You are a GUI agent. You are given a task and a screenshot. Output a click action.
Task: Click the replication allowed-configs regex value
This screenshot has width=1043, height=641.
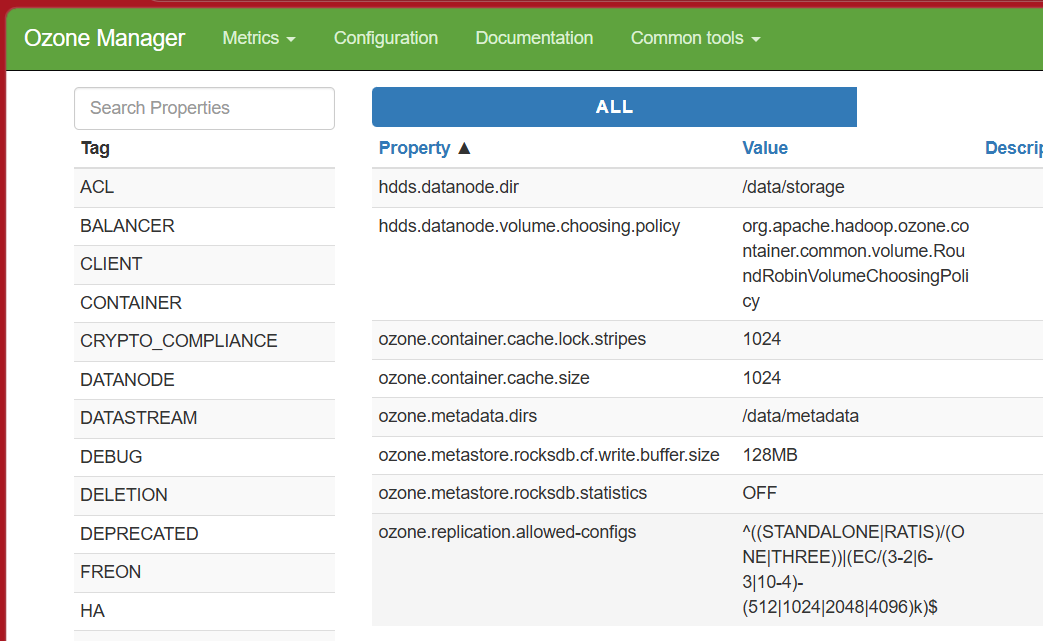853,570
